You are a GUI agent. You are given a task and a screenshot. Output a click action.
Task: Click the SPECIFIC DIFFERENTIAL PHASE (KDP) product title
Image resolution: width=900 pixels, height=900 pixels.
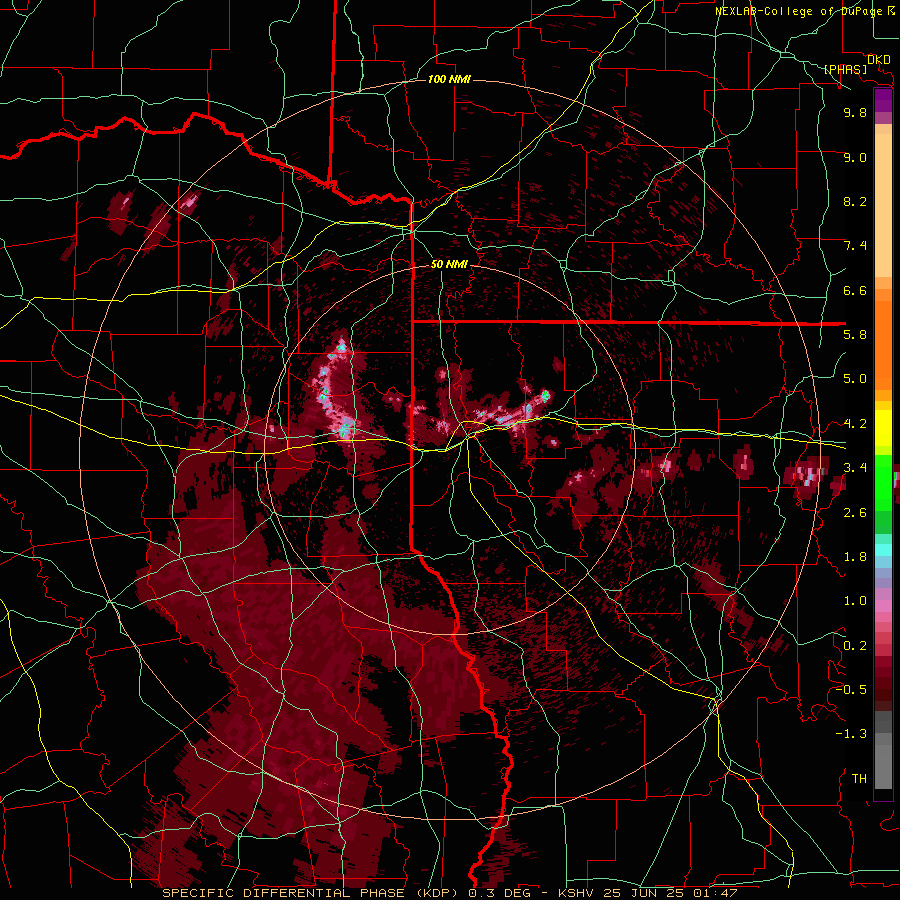click(312, 893)
